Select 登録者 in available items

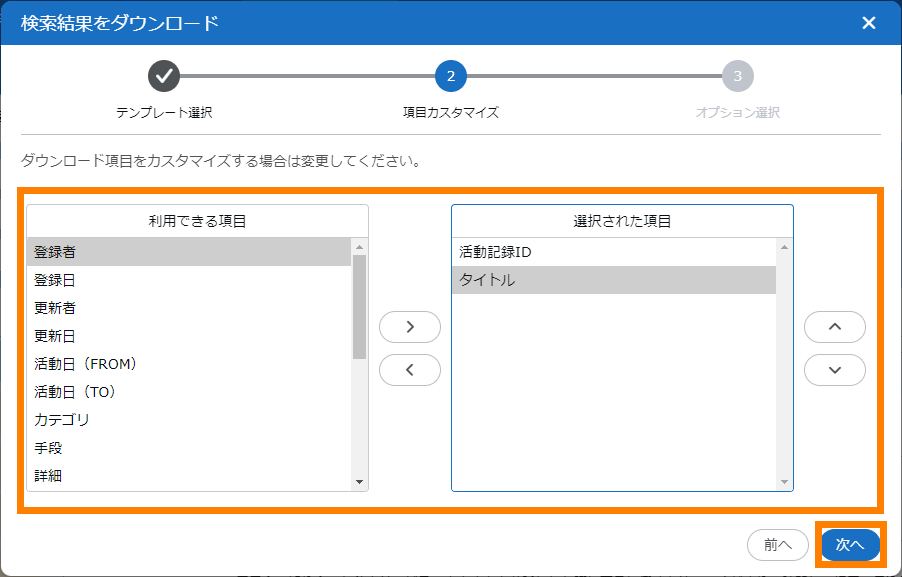tap(190, 252)
